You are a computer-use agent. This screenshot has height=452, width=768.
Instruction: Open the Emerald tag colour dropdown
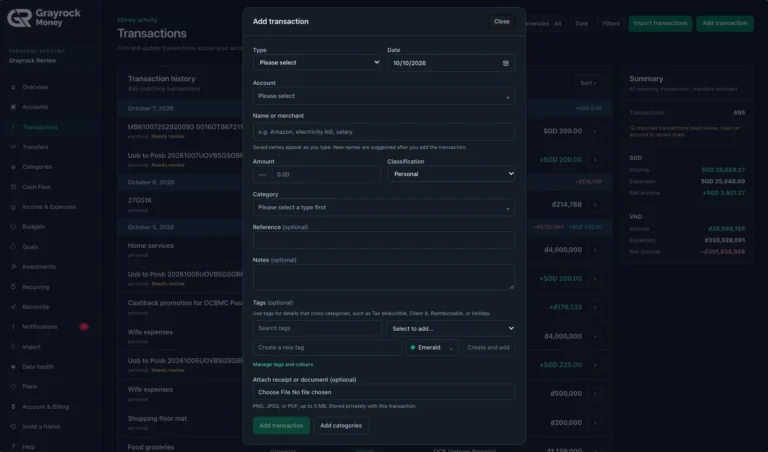tap(432, 348)
